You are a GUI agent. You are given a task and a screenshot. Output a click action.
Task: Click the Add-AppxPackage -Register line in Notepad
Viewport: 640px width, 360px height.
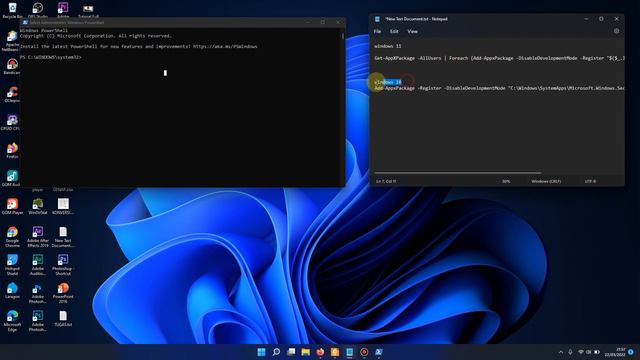pyautogui.click(x=499, y=88)
